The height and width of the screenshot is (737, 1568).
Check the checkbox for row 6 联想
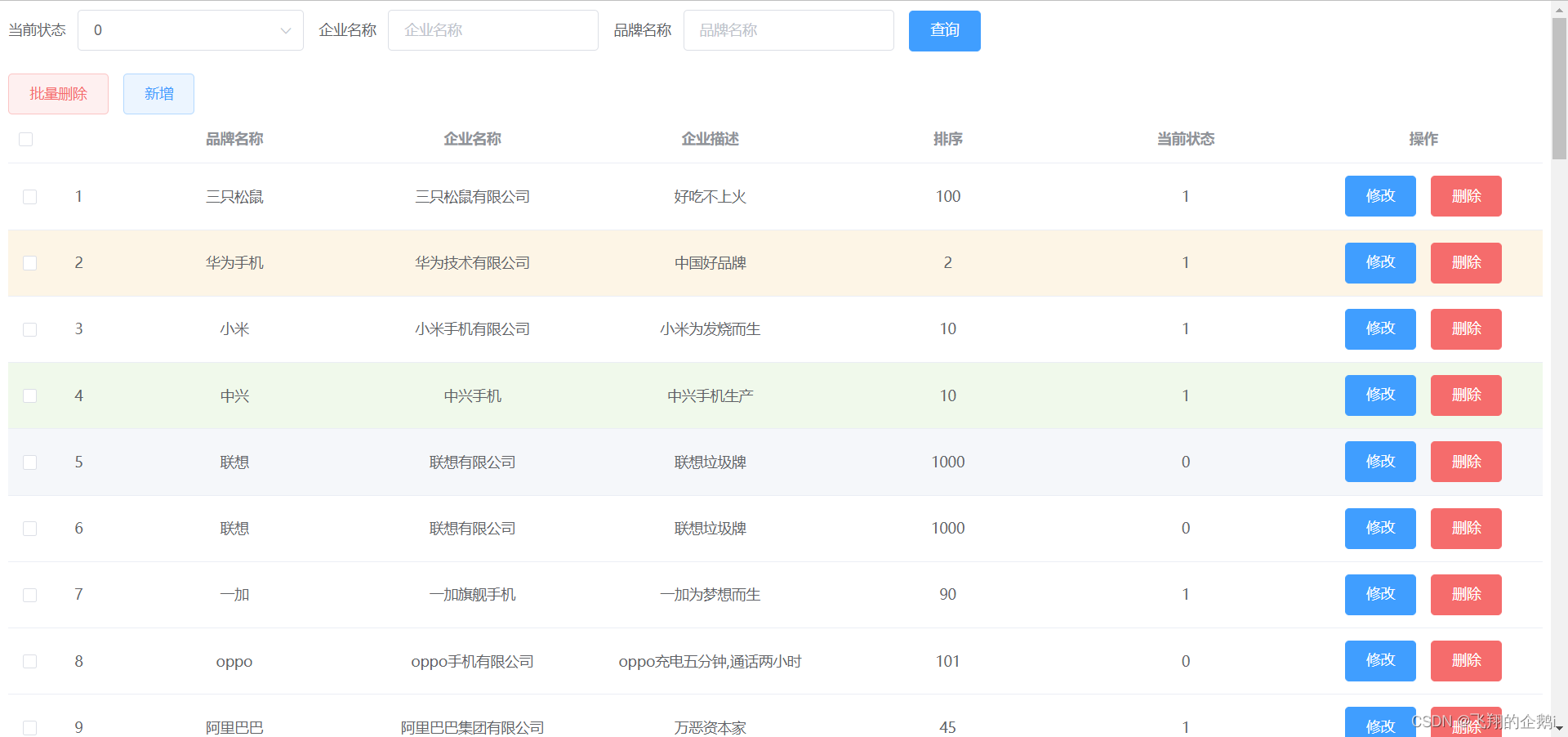click(30, 529)
